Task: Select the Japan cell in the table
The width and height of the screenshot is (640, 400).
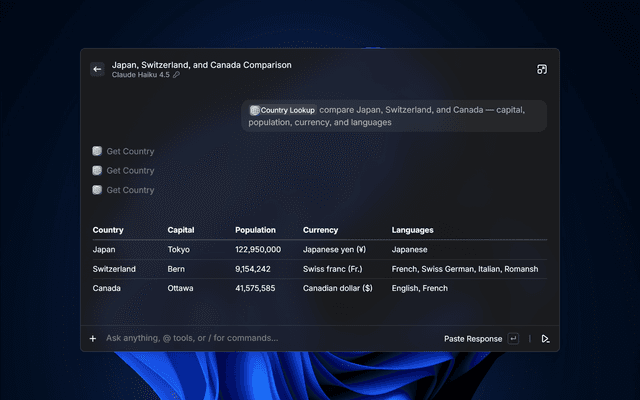Action: (104, 249)
